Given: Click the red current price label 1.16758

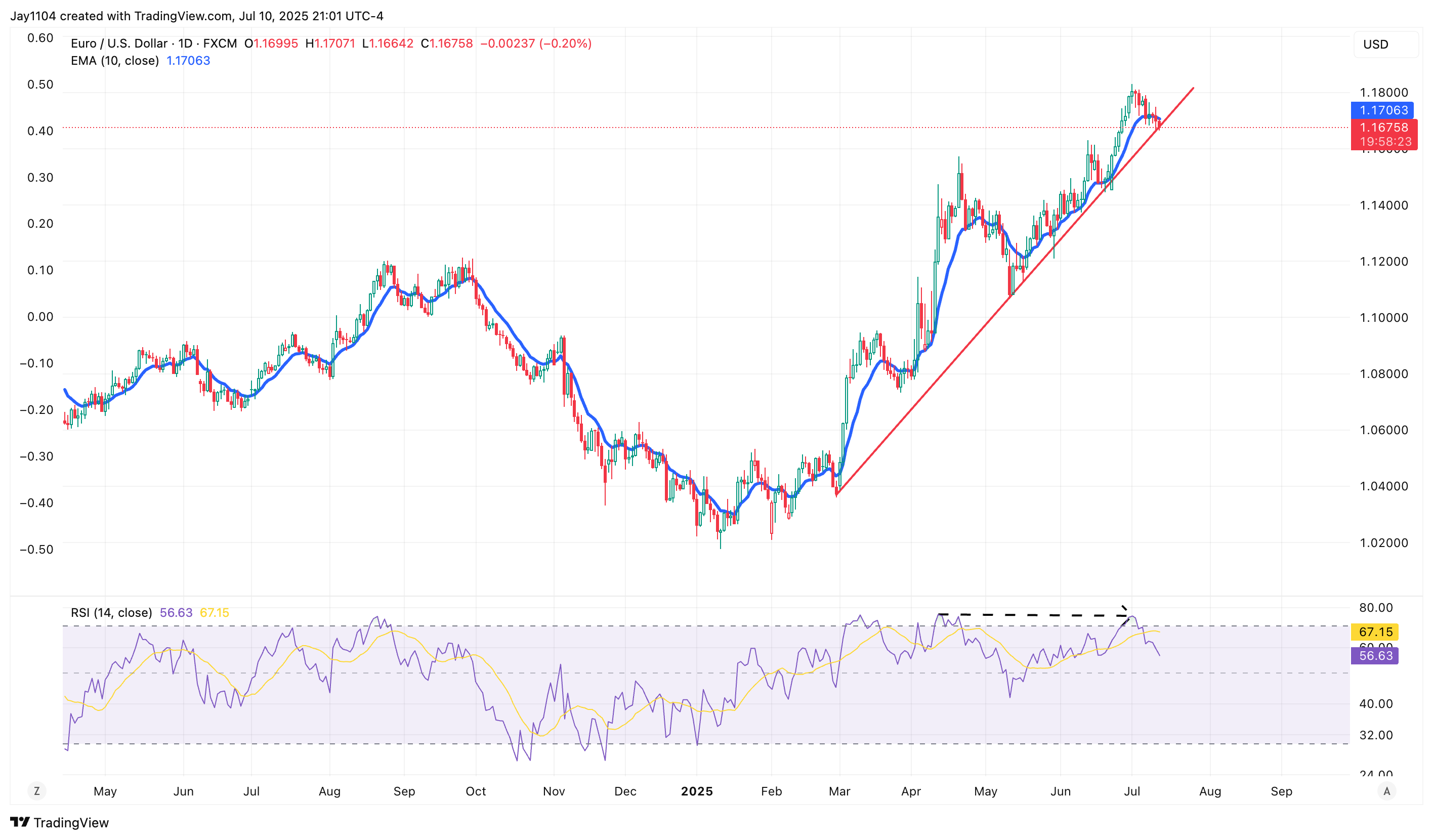Looking at the screenshot, I should pos(1383,128).
